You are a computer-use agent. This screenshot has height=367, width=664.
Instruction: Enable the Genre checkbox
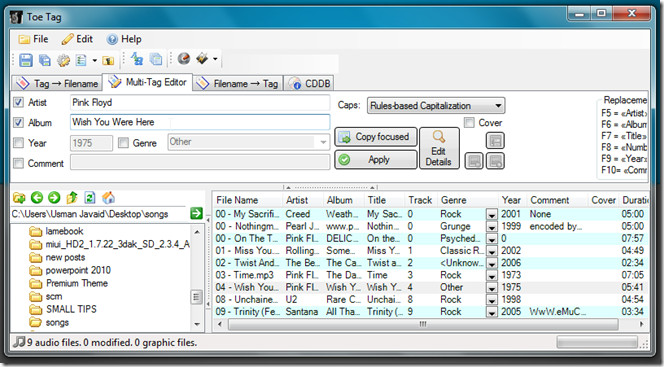pyautogui.click(x=123, y=143)
